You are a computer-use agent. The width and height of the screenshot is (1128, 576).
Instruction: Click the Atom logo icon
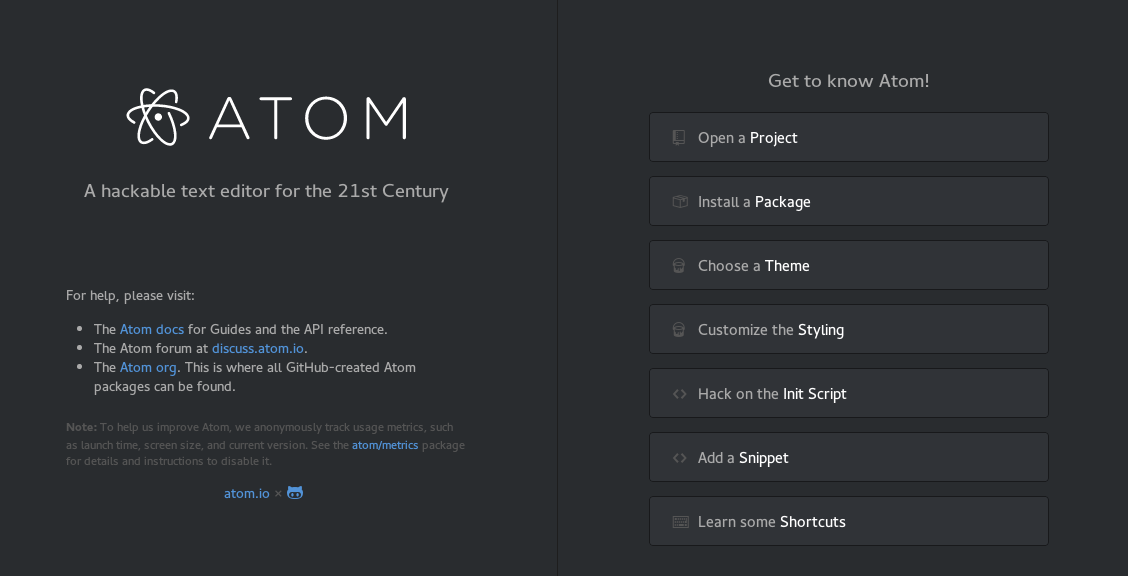coord(158,117)
